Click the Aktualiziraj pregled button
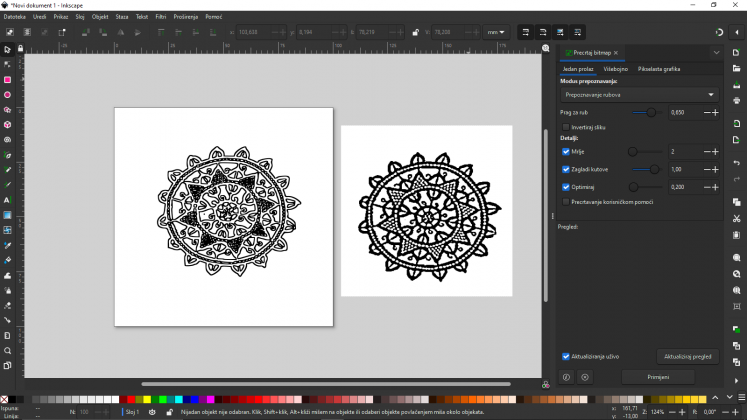 point(688,356)
